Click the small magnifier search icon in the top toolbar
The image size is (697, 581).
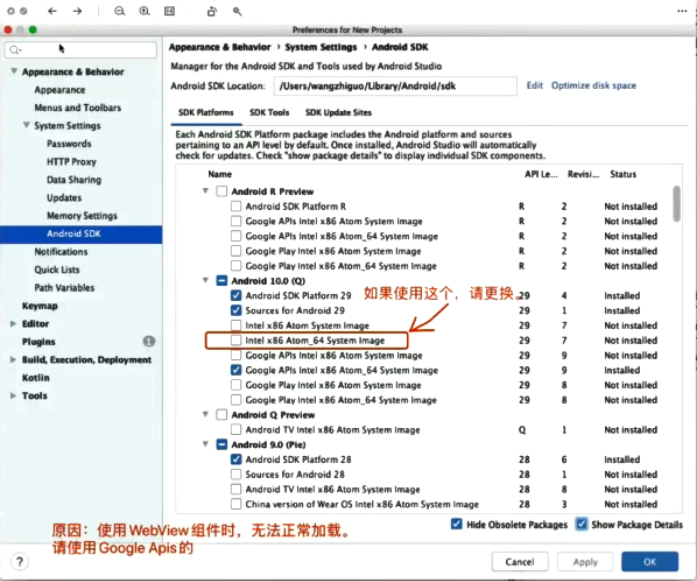point(237,11)
